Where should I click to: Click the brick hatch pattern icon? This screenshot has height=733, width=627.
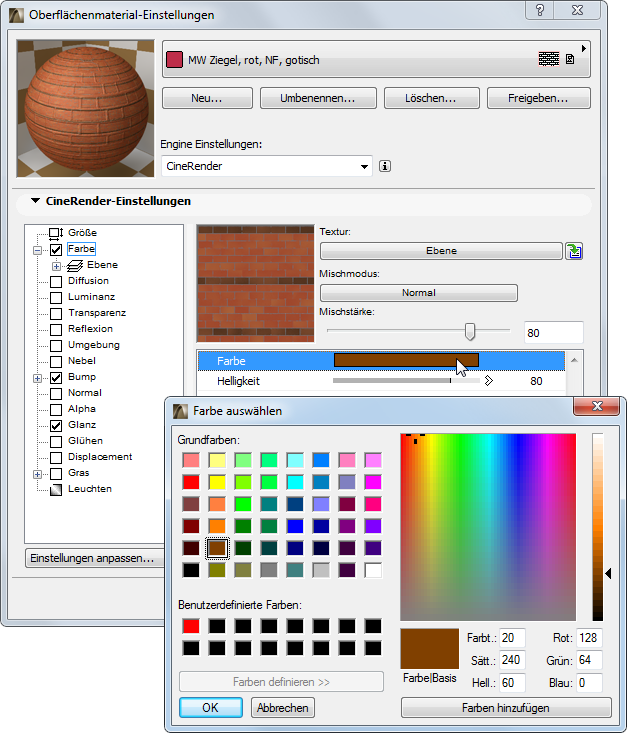548,59
